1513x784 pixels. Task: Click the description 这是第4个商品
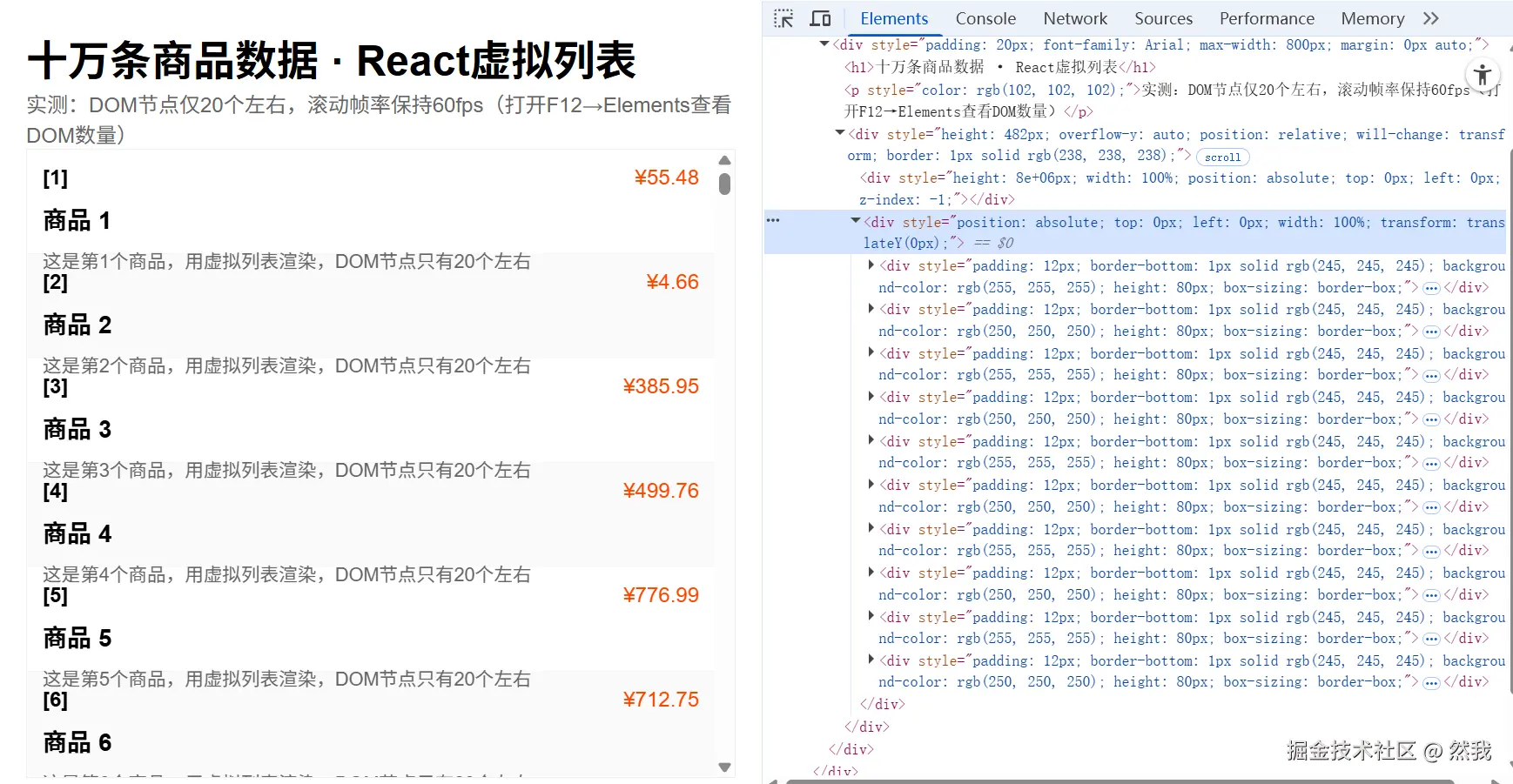tap(286, 574)
